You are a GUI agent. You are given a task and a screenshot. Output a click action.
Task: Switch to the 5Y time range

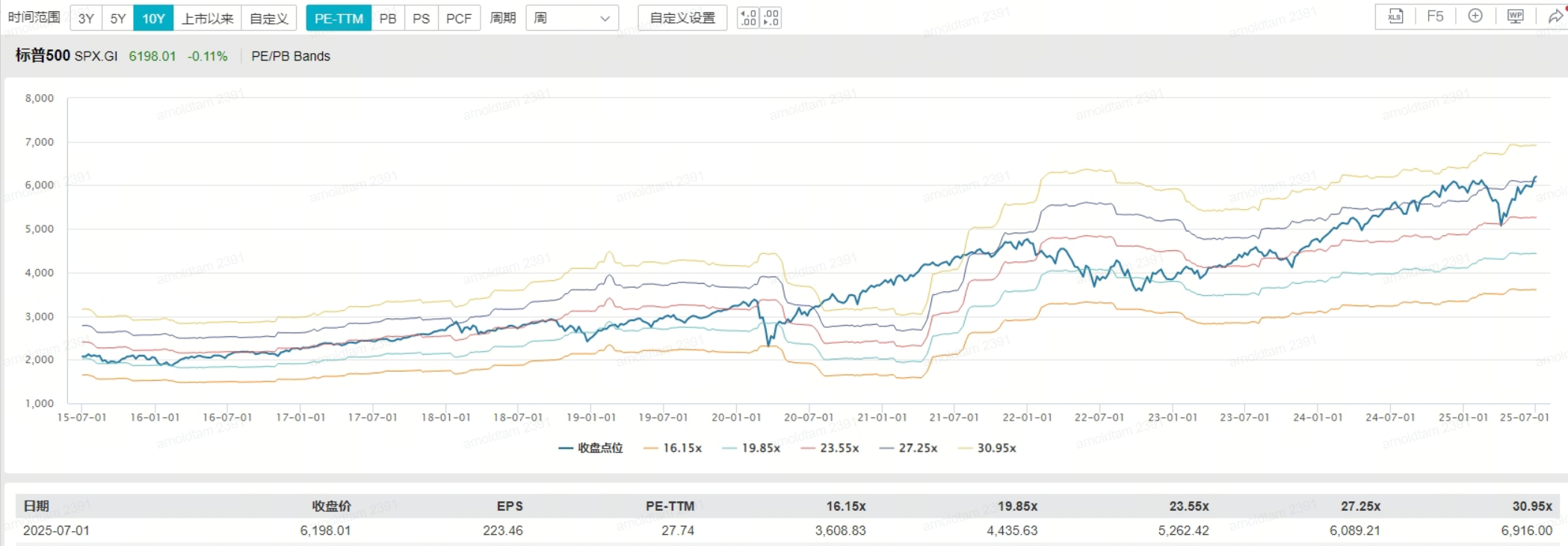click(118, 18)
